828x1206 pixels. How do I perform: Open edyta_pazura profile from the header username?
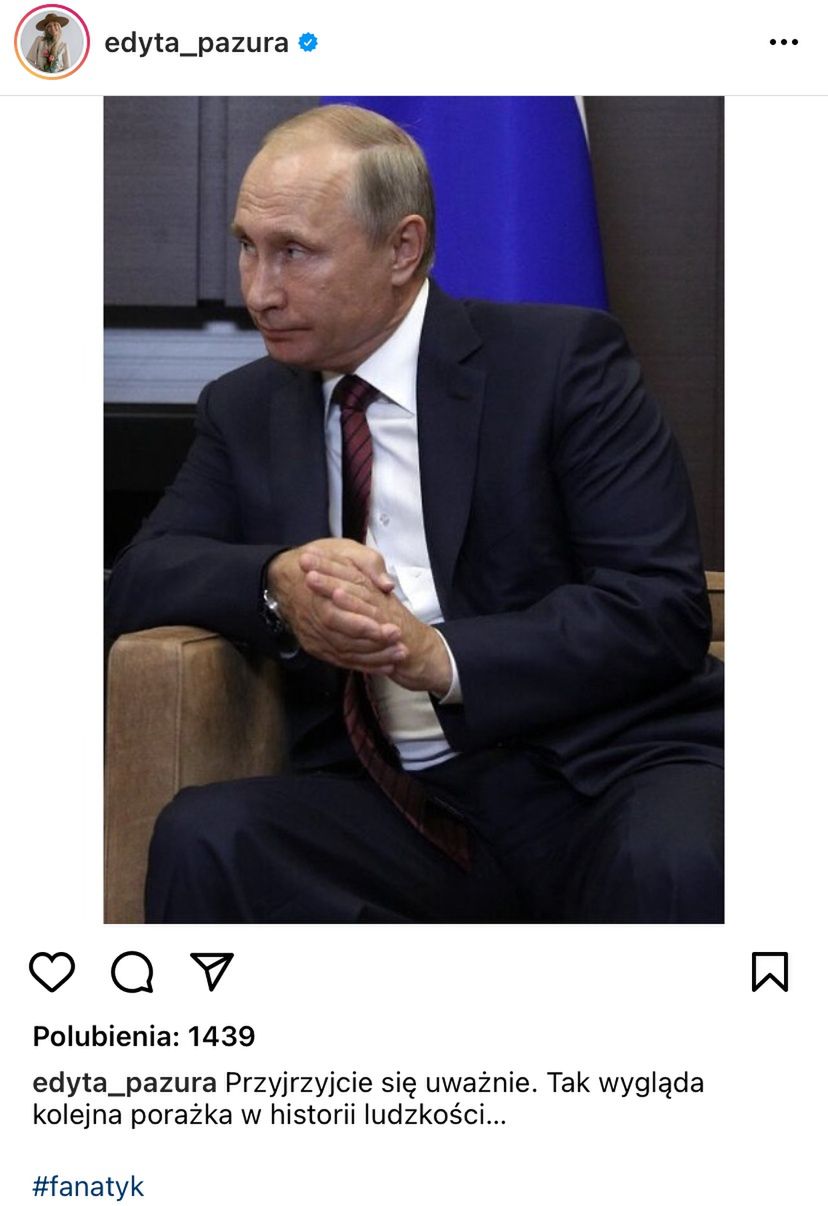(x=196, y=43)
